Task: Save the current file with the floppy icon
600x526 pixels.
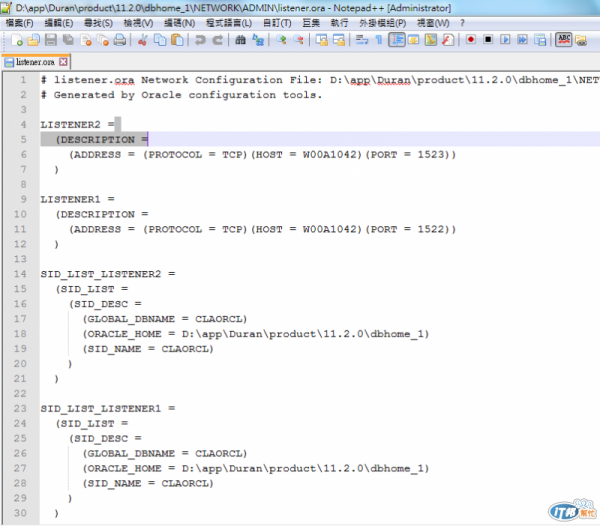Action: (51, 40)
